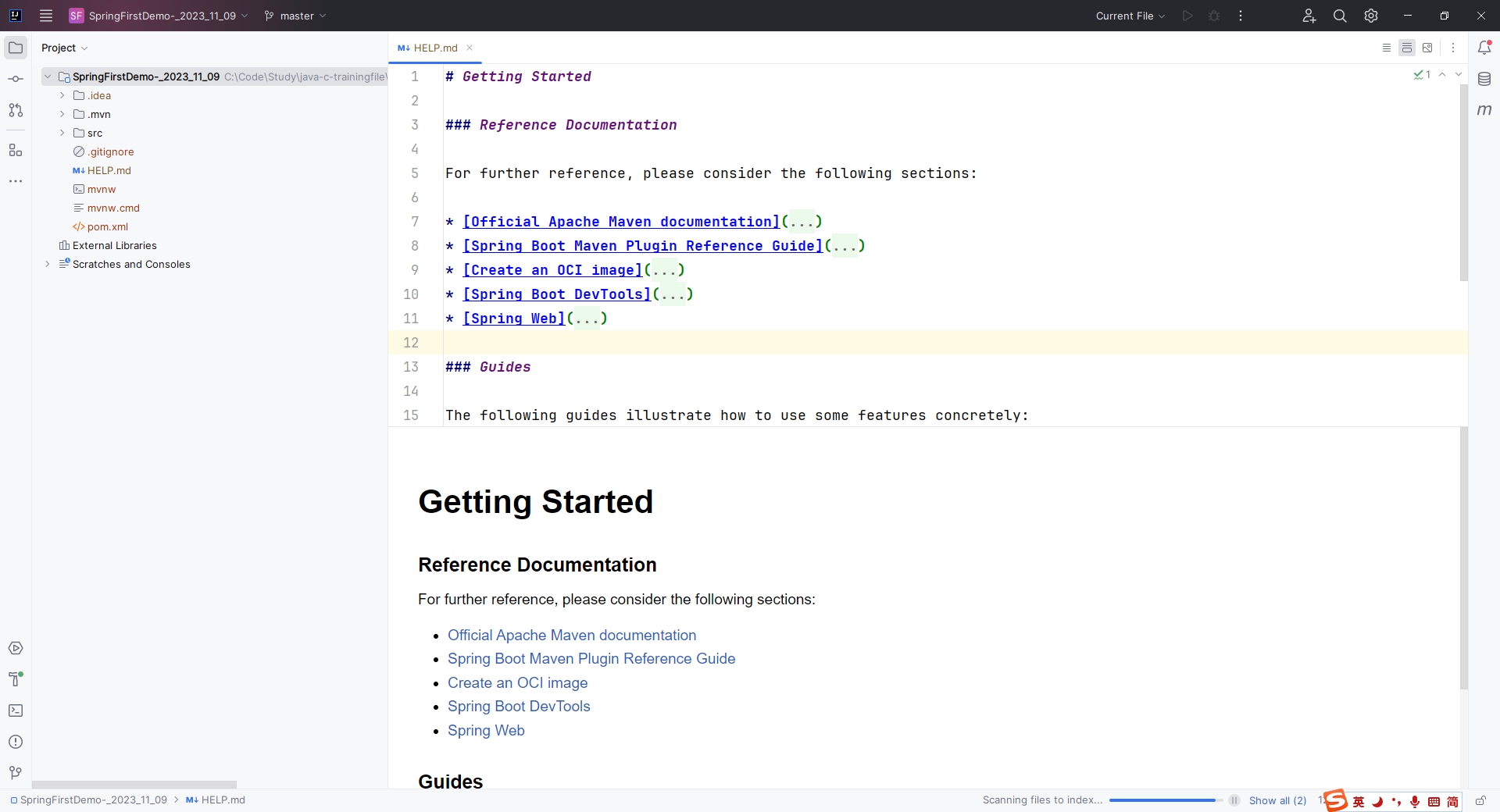The height and width of the screenshot is (812, 1500).
Task: Open the project name dropdown in title bar
Action: click(x=159, y=16)
